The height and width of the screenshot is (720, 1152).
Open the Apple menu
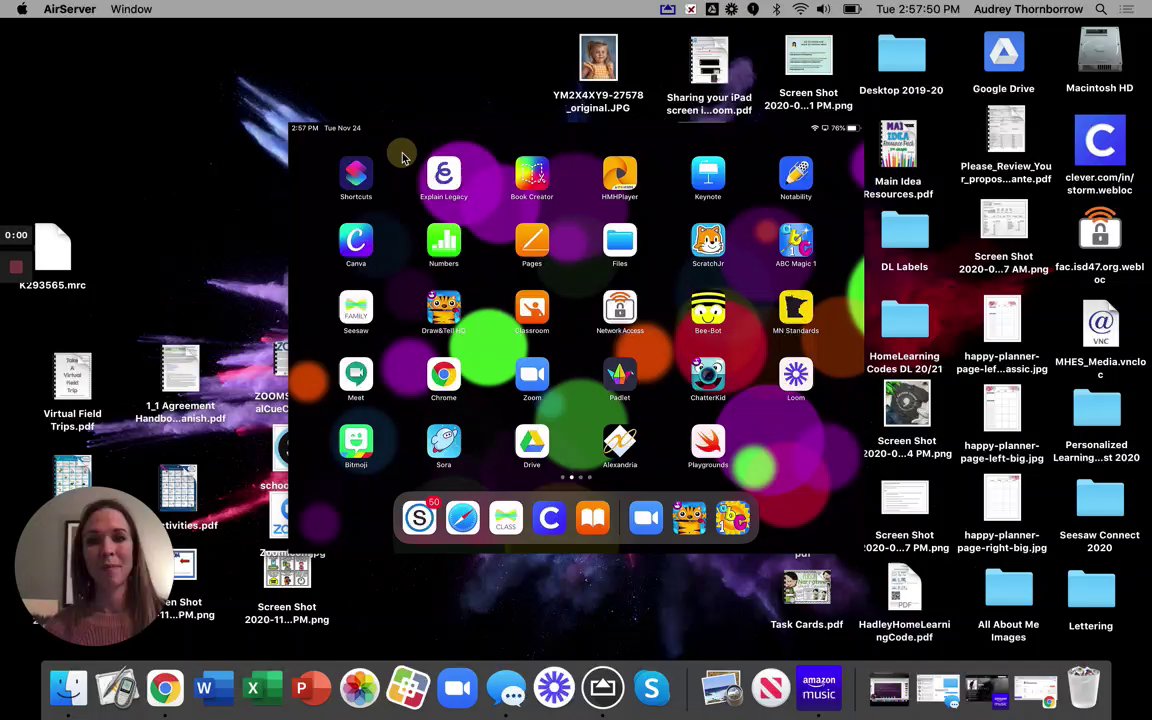[22, 9]
